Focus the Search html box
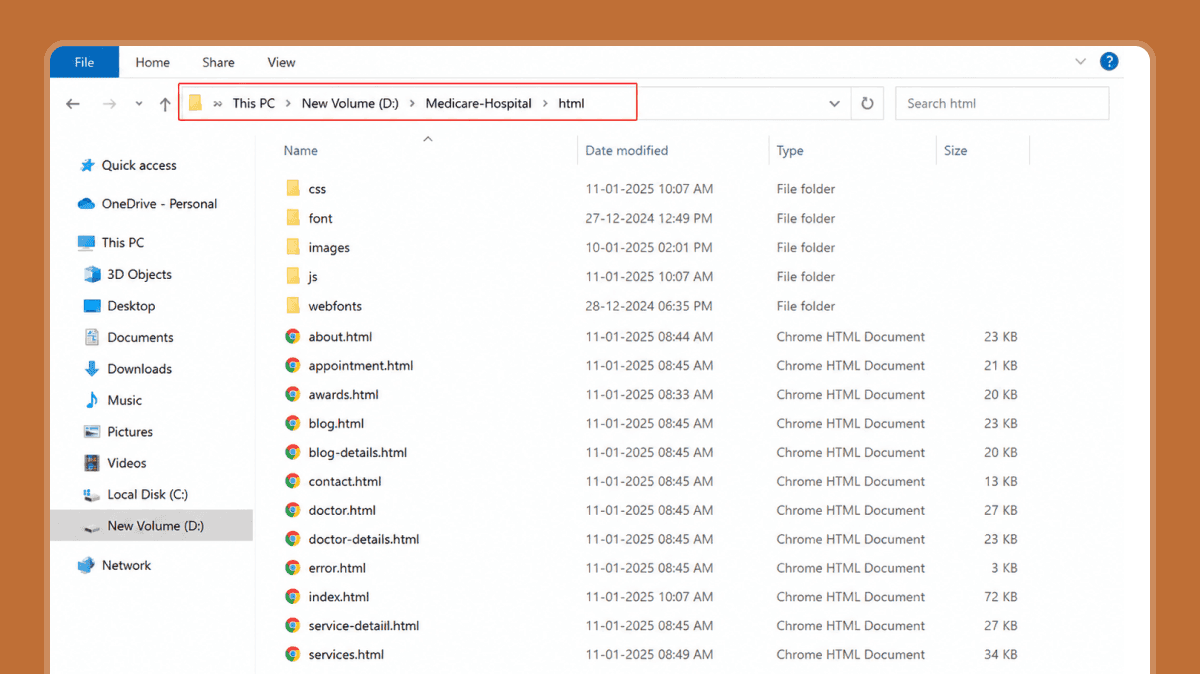This screenshot has width=1200, height=674. pyautogui.click(x=1002, y=104)
